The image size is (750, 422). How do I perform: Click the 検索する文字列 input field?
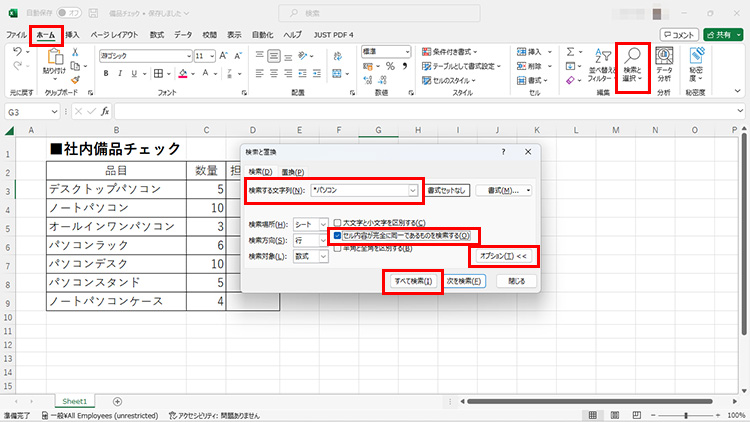pyautogui.click(x=360, y=190)
